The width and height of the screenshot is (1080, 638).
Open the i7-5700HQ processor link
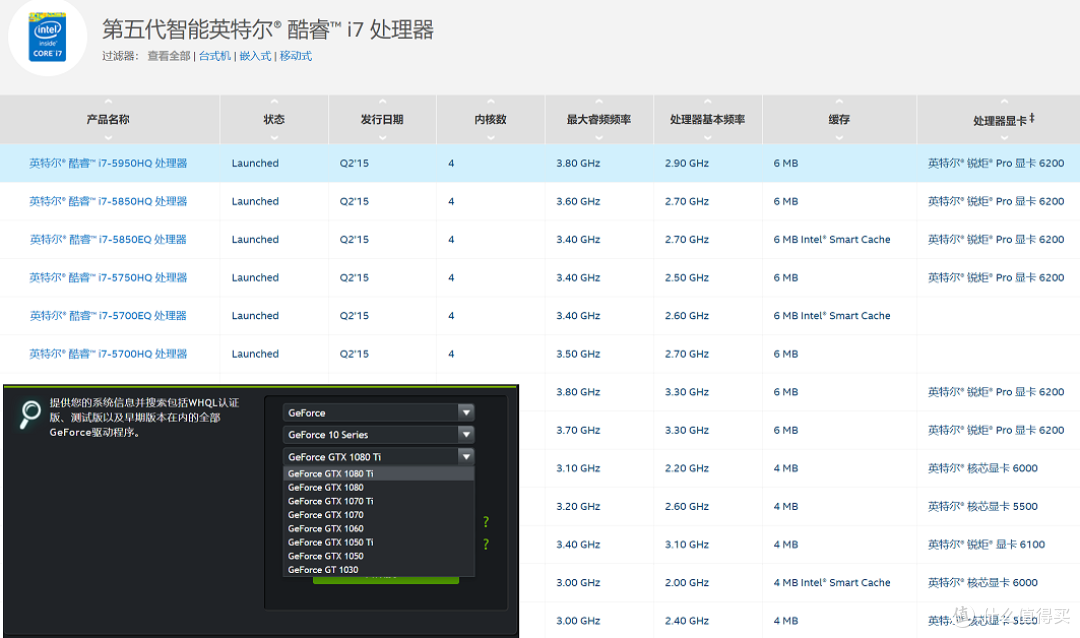[x=108, y=354]
